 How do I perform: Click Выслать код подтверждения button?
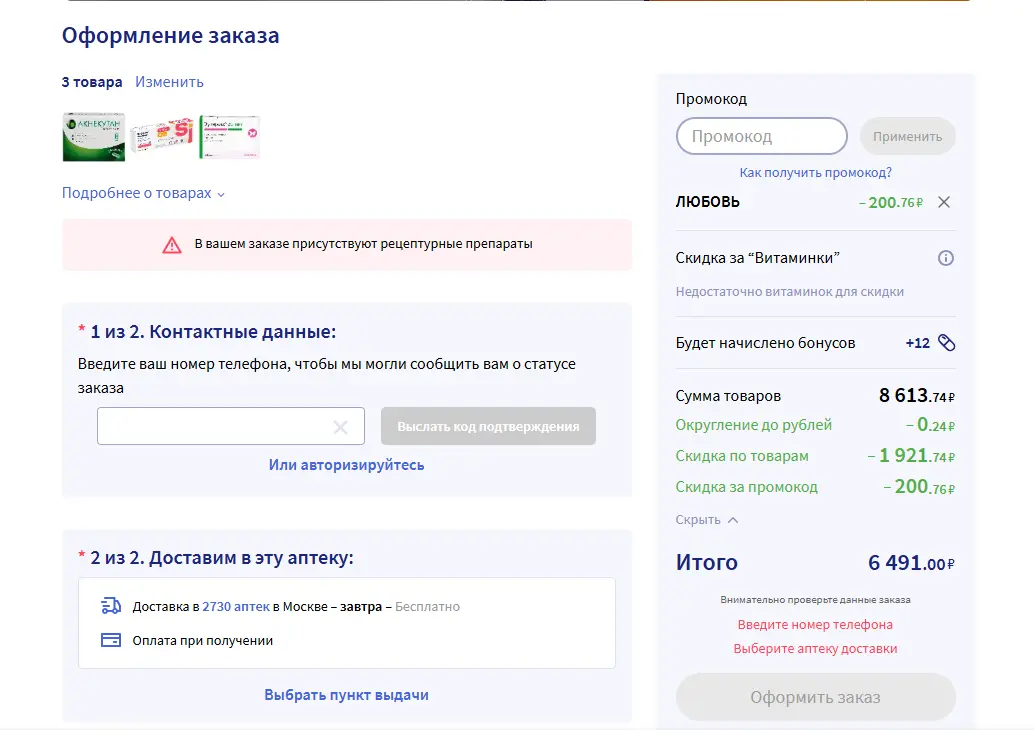pos(488,426)
